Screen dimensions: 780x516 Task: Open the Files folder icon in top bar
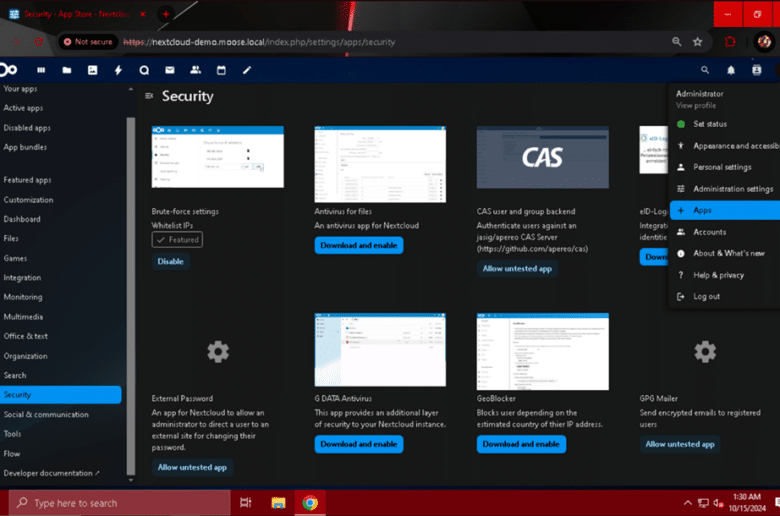67,70
